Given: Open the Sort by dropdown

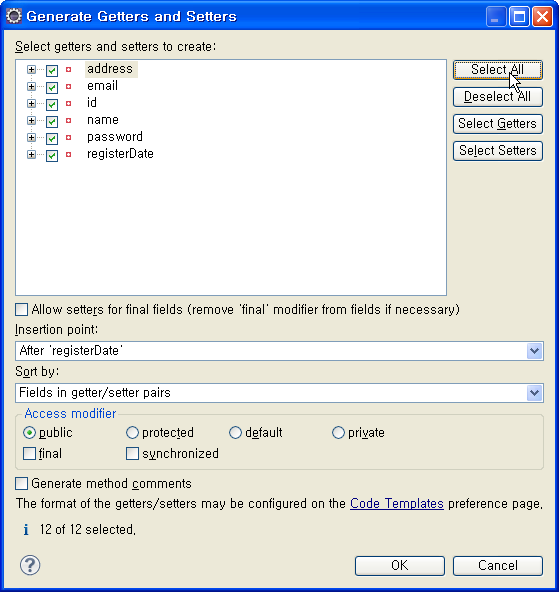Looking at the screenshot, I should click(534, 393).
